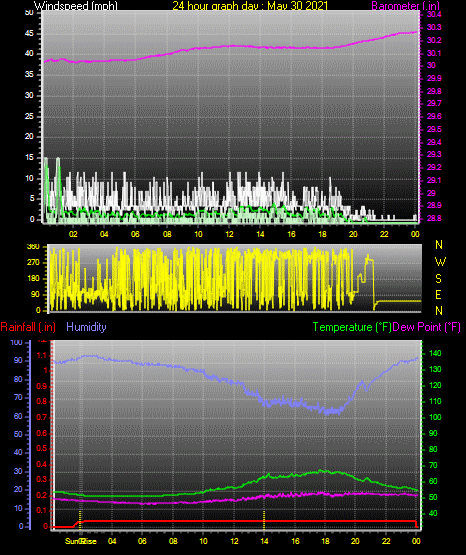Click the "E" compass direction label

click(x=438, y=294)
